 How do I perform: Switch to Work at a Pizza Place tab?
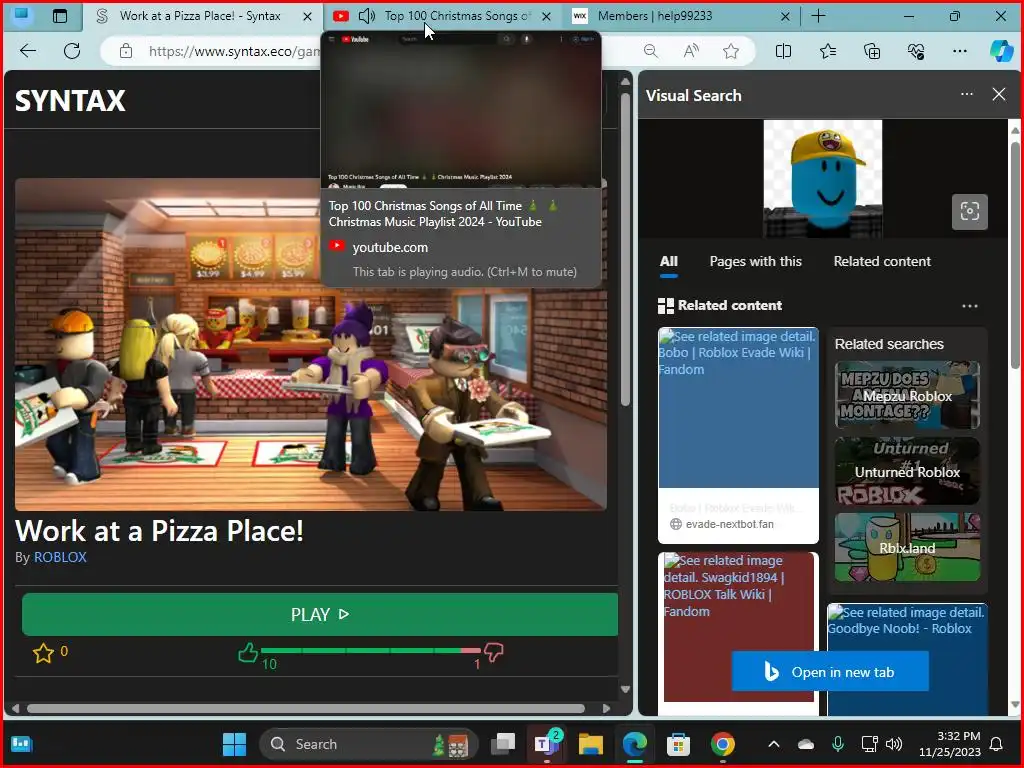click(199, 16)
